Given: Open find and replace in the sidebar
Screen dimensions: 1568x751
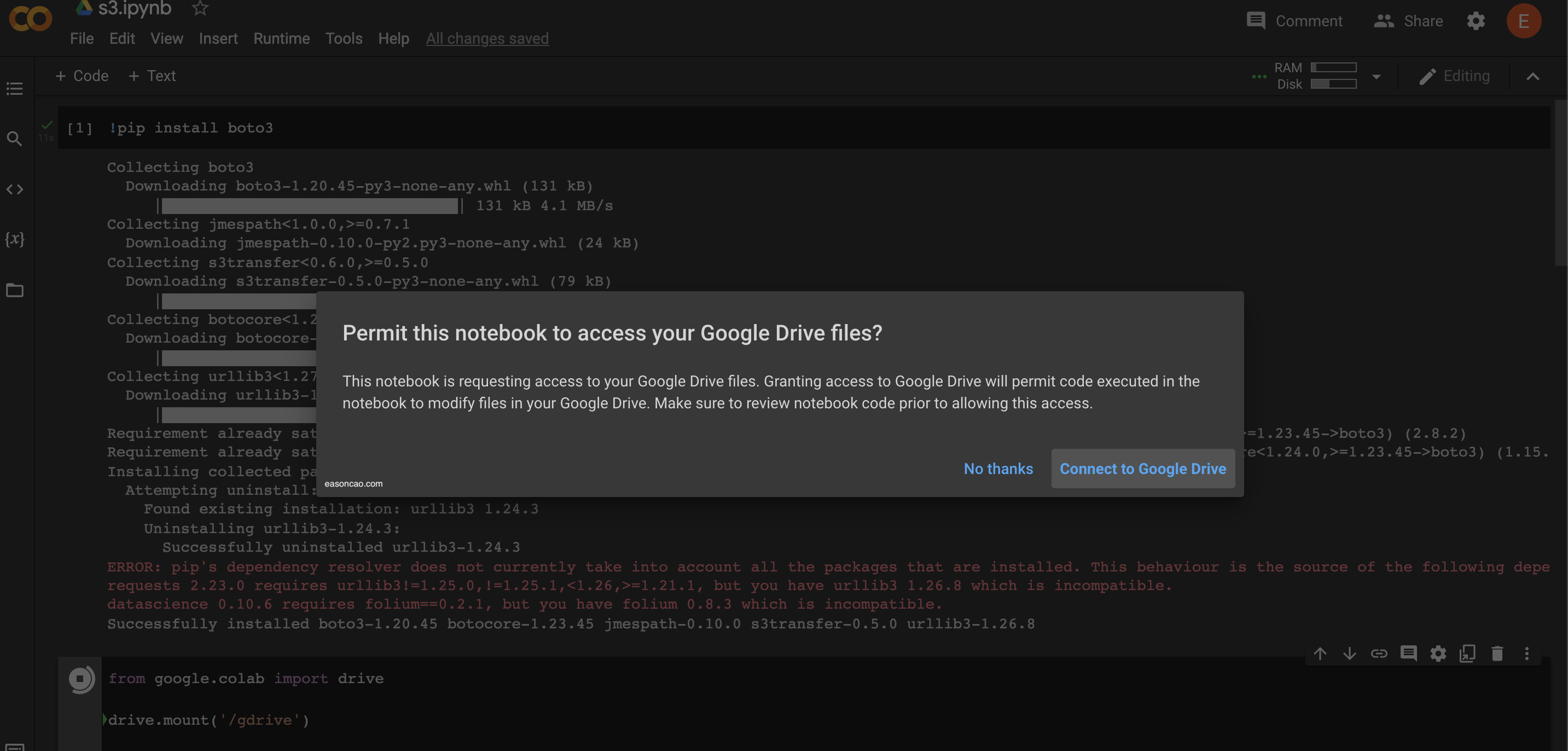Looking at the screenshot, I should 15,139.
